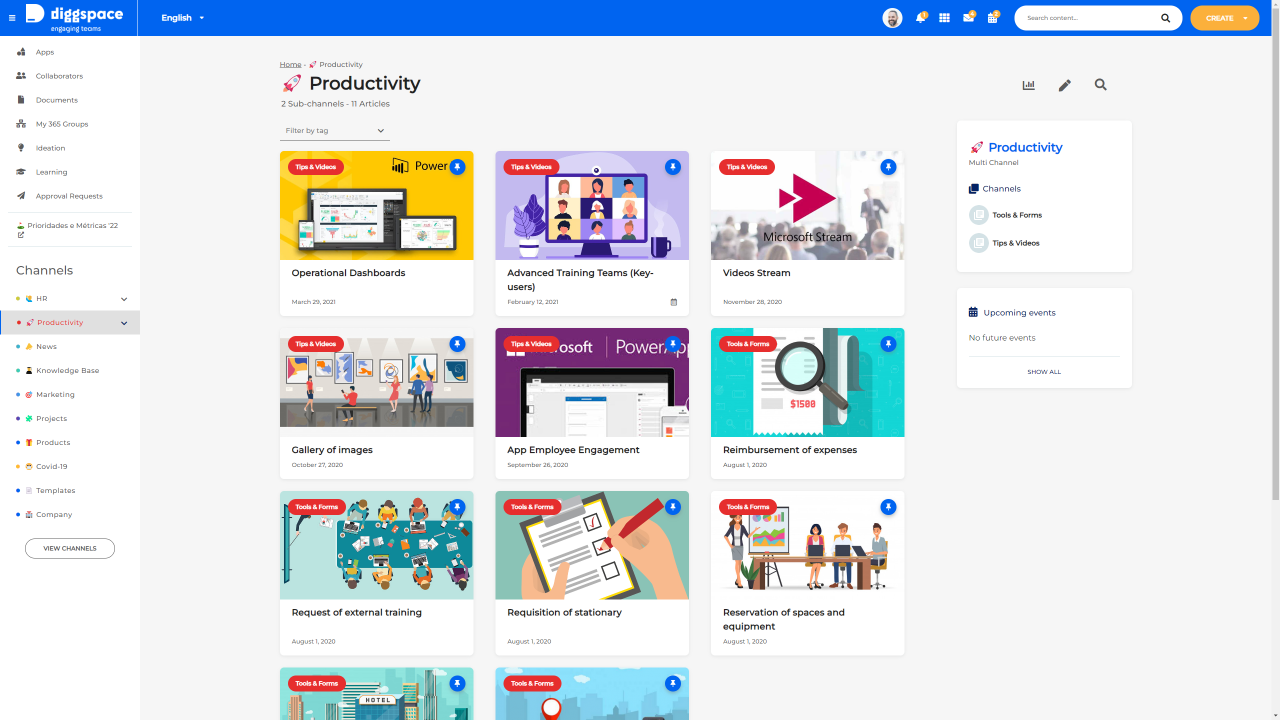Viewport: 1280px width, 720px height.
Task: Open the Gallery of images thumbnail
Action: 377,382
